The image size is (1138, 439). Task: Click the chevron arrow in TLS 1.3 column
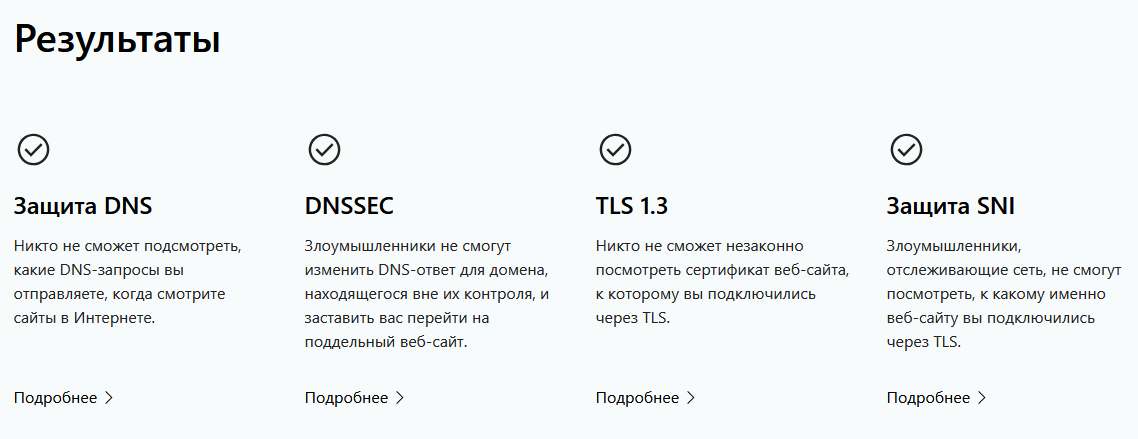pyautogui.click(x=691, y=398)
